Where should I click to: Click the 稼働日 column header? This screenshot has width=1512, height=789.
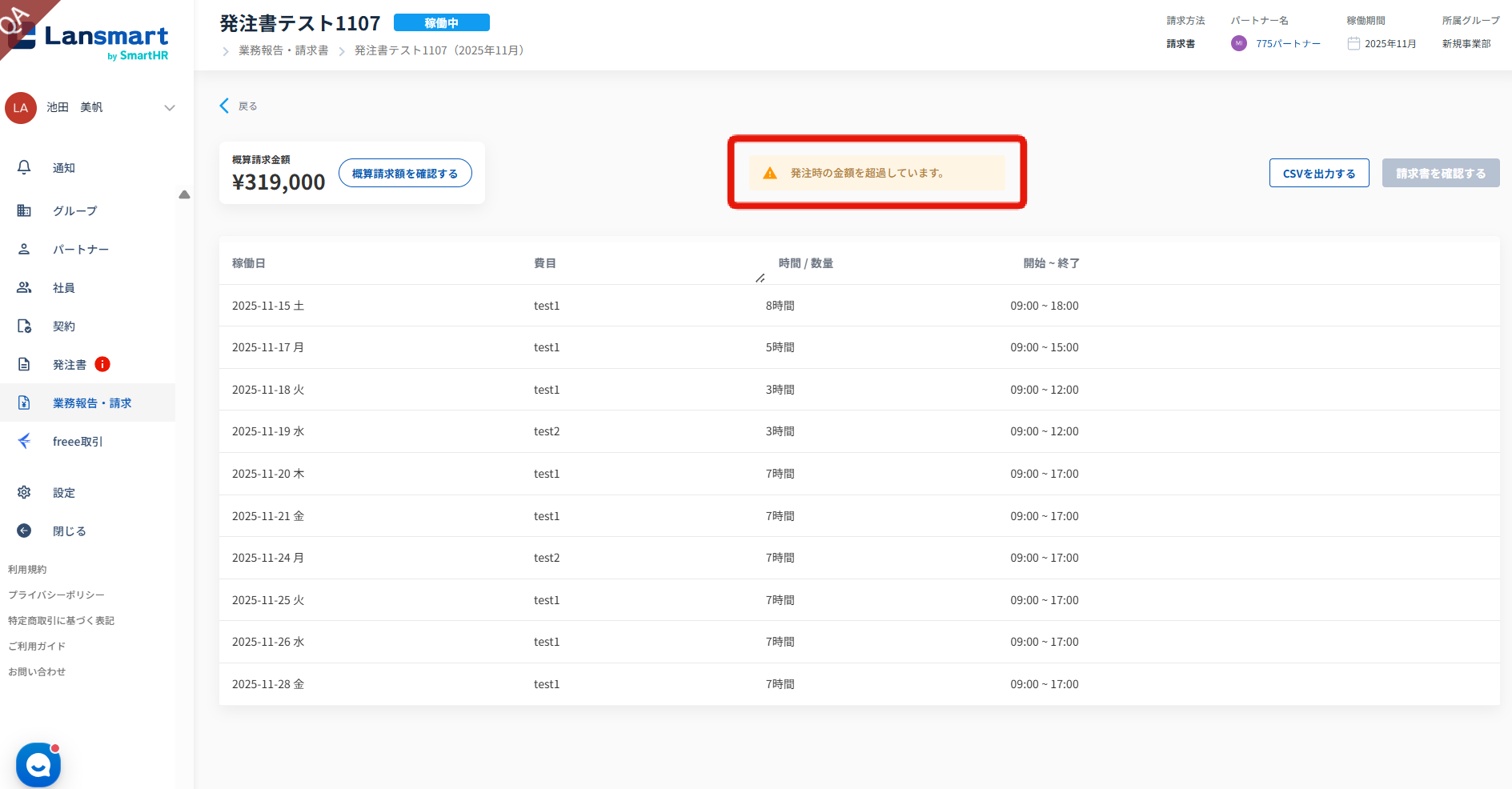249,263
